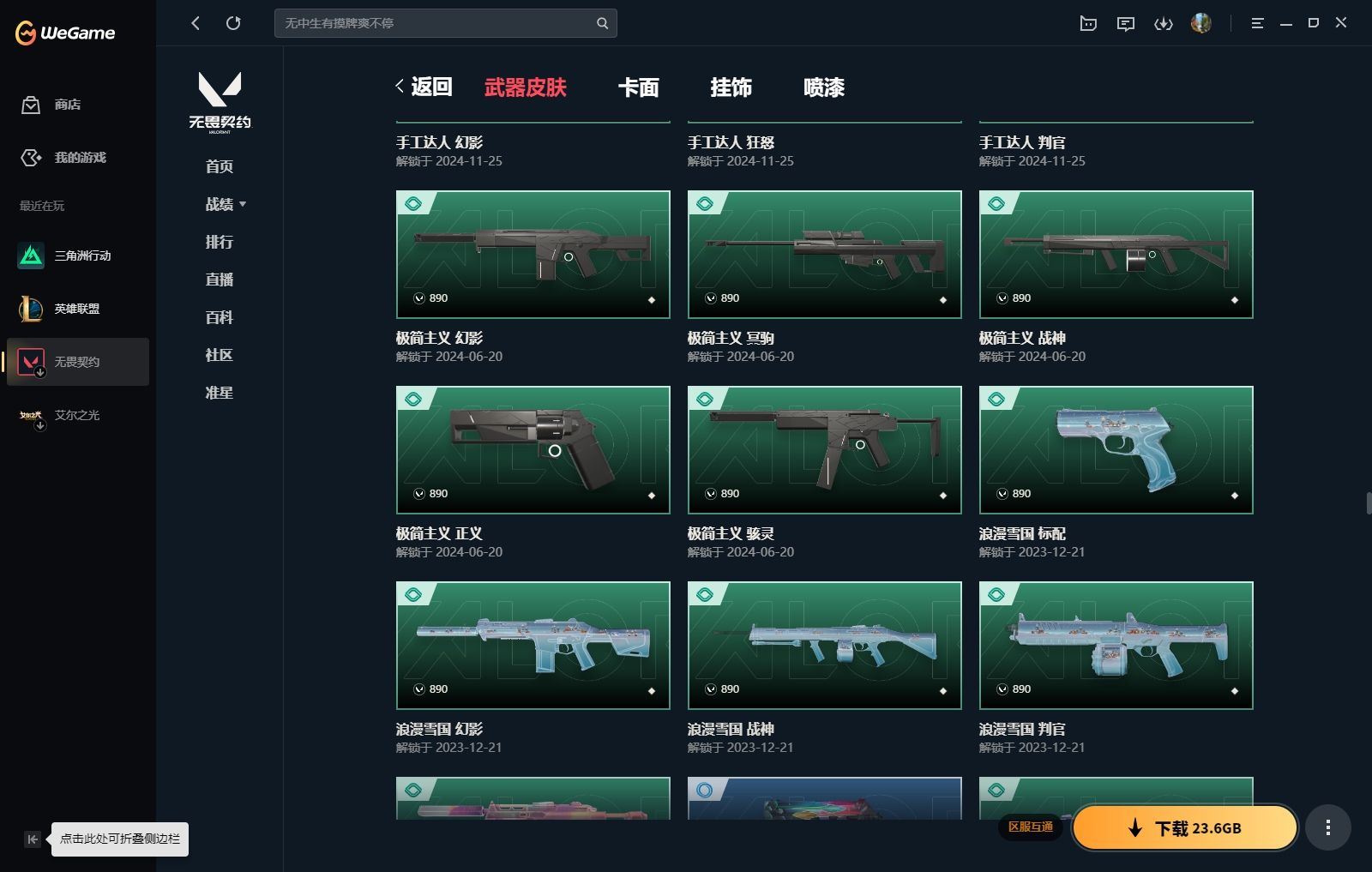This screenshot has width=1372, height=872.
Task: Open the messages chat icon in top bar
Action: 1126,24
